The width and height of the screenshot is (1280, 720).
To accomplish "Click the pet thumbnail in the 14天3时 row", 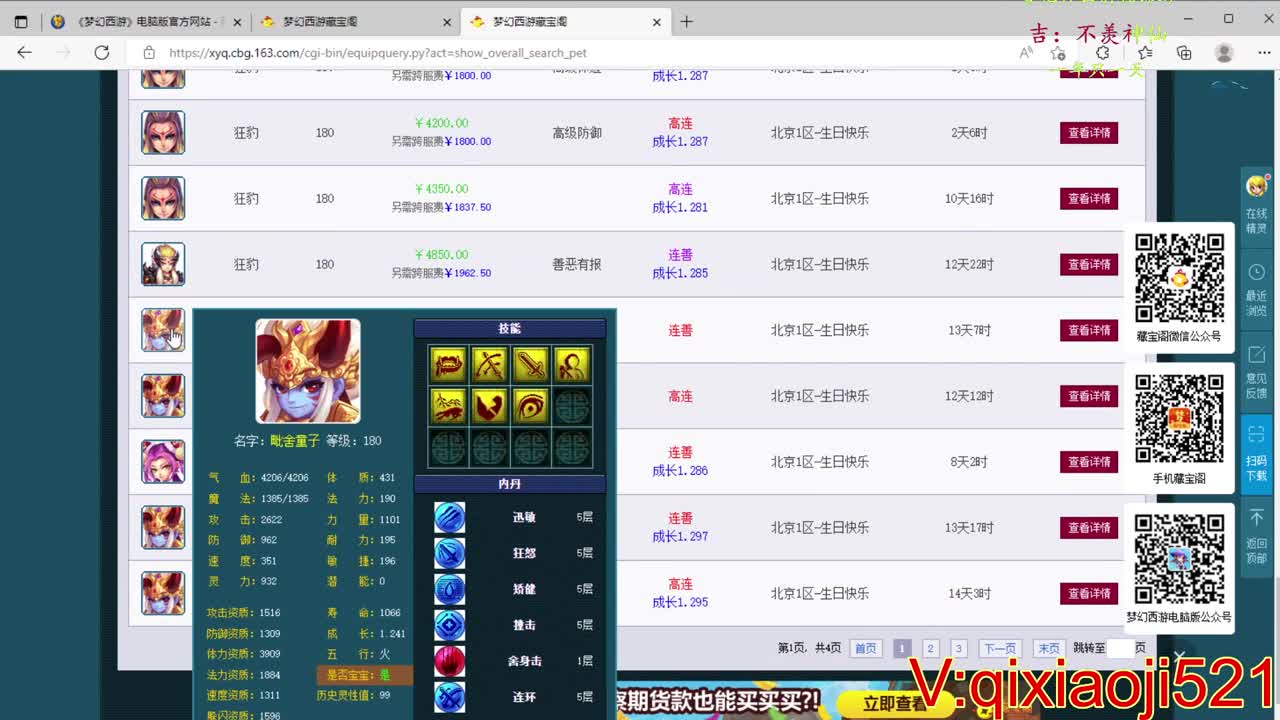I will point(163,594).
